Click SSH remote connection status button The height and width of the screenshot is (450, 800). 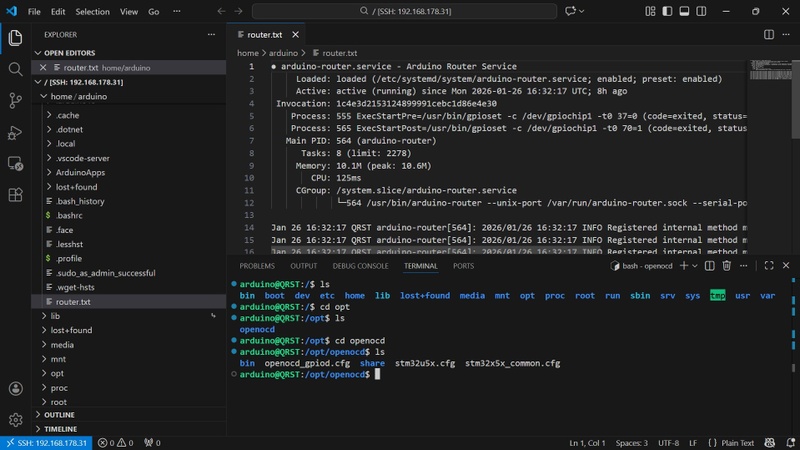[46, 442]
